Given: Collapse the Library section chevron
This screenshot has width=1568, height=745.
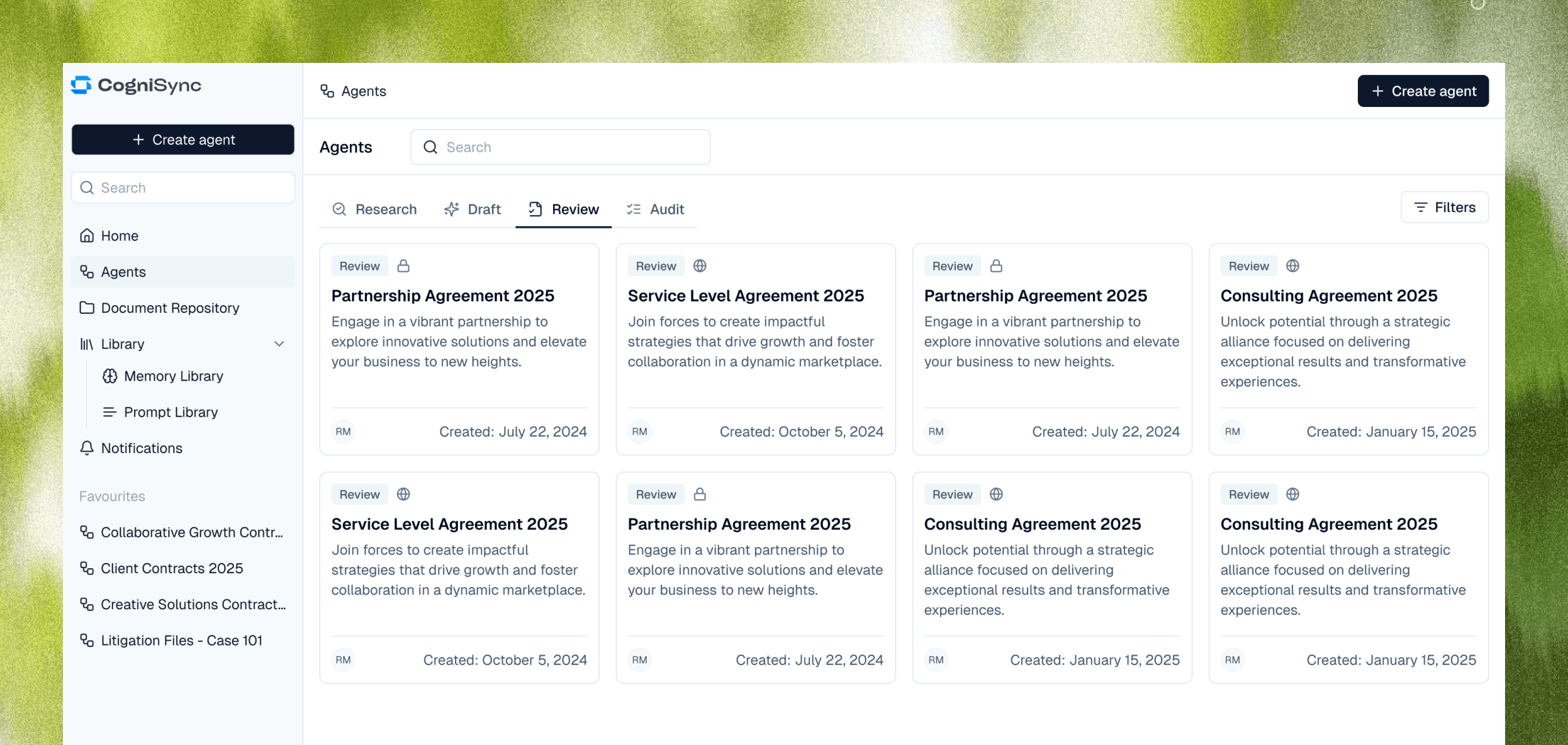Looking at the screenshot, I should [279, 344].
